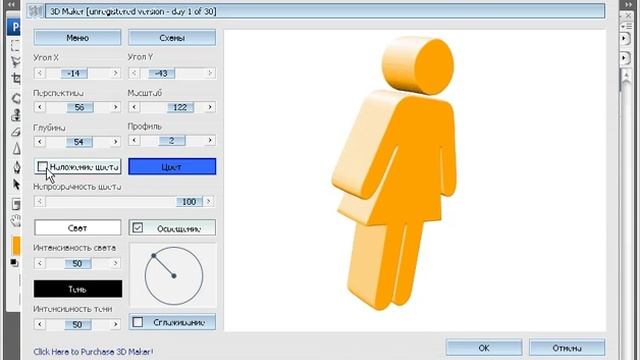This screenshot has width=640, height=360.
Task: Decrease Интенсивность тени with left arrow
Action: 40,324
